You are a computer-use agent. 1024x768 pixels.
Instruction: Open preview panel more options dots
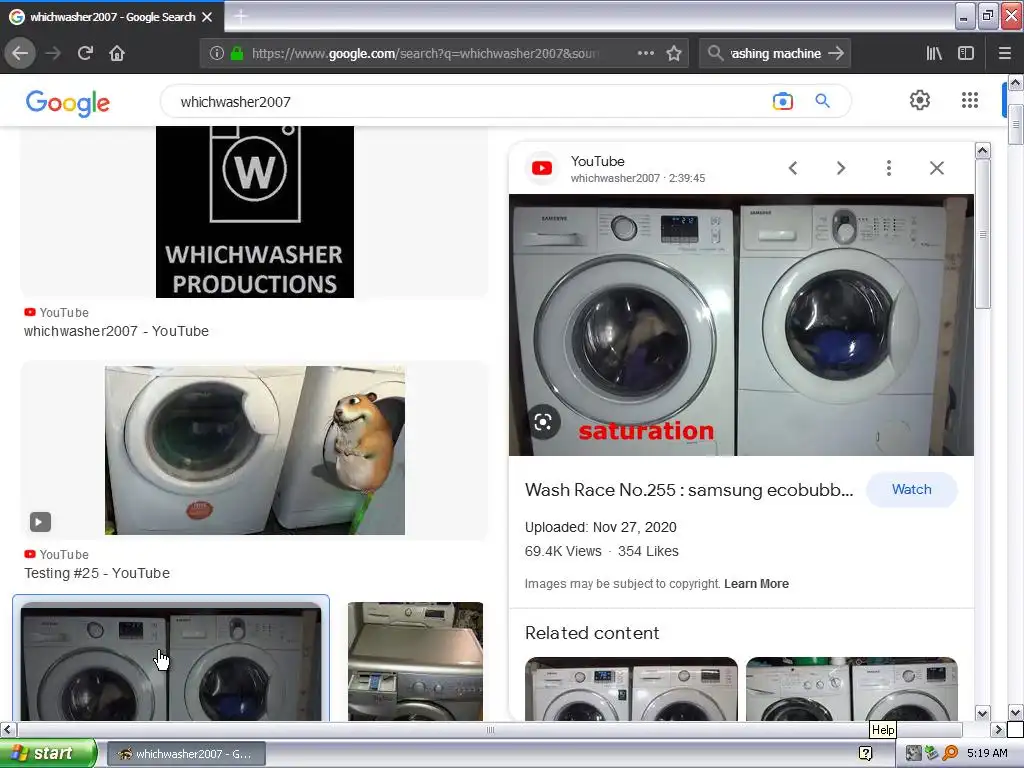889,168
